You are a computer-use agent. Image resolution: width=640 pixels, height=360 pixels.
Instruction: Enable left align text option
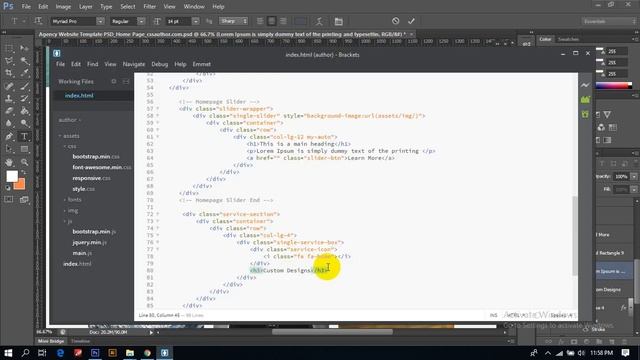click(x=260, y=21)
